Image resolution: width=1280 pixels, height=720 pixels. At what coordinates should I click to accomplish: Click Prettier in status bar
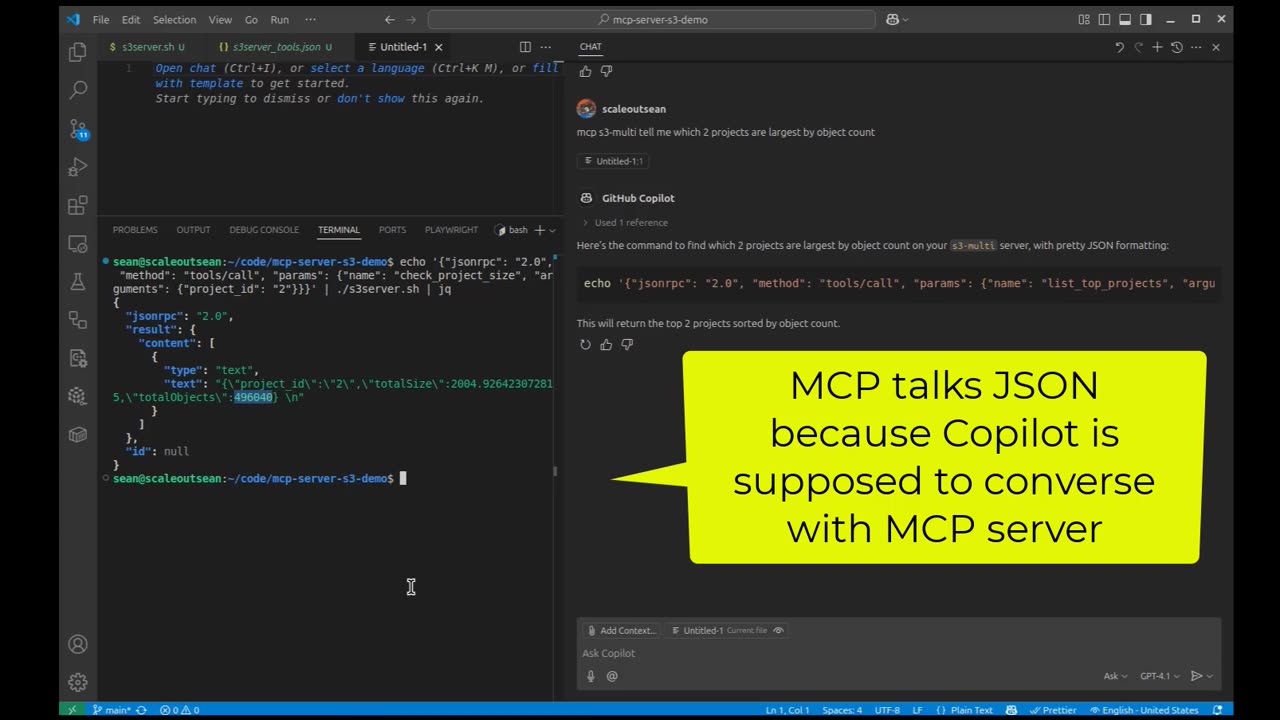click(1052, 710)
